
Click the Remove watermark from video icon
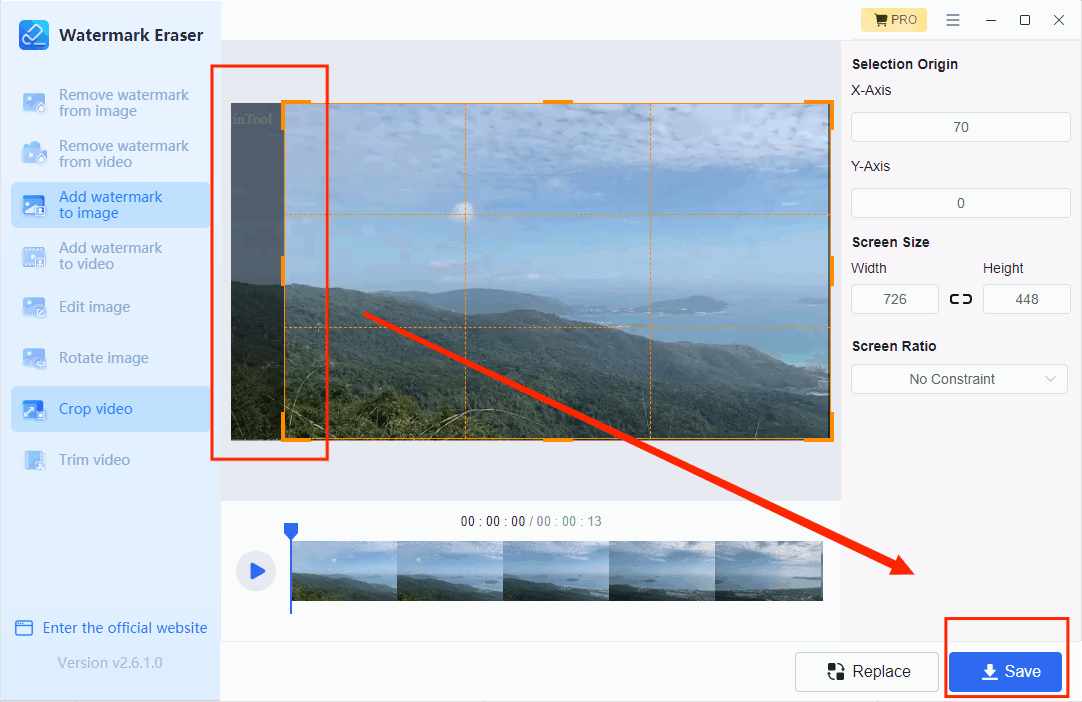[x=35, y=154]
